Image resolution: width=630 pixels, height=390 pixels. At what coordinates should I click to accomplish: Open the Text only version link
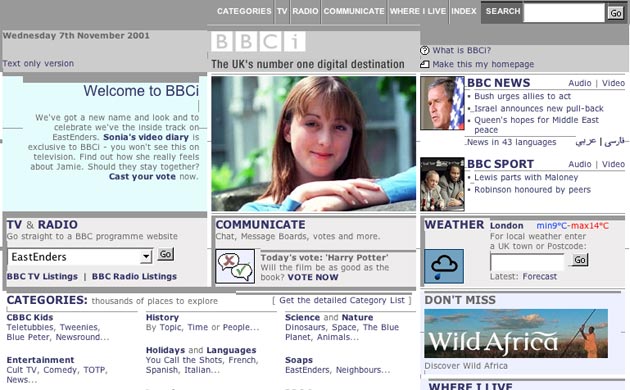point(38,63)
